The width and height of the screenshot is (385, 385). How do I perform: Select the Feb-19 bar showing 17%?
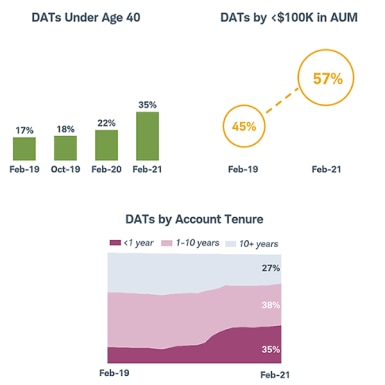click(x=24, y=149)
